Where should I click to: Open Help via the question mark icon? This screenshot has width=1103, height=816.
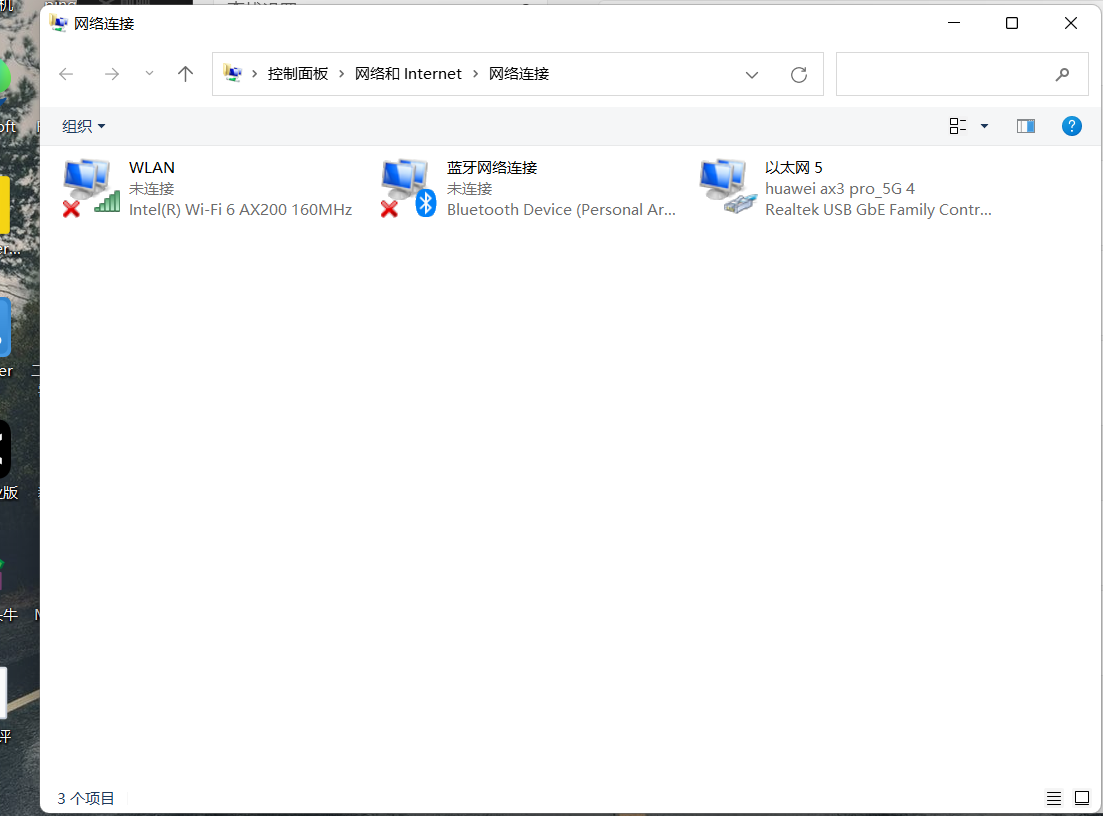point(1071,126)
